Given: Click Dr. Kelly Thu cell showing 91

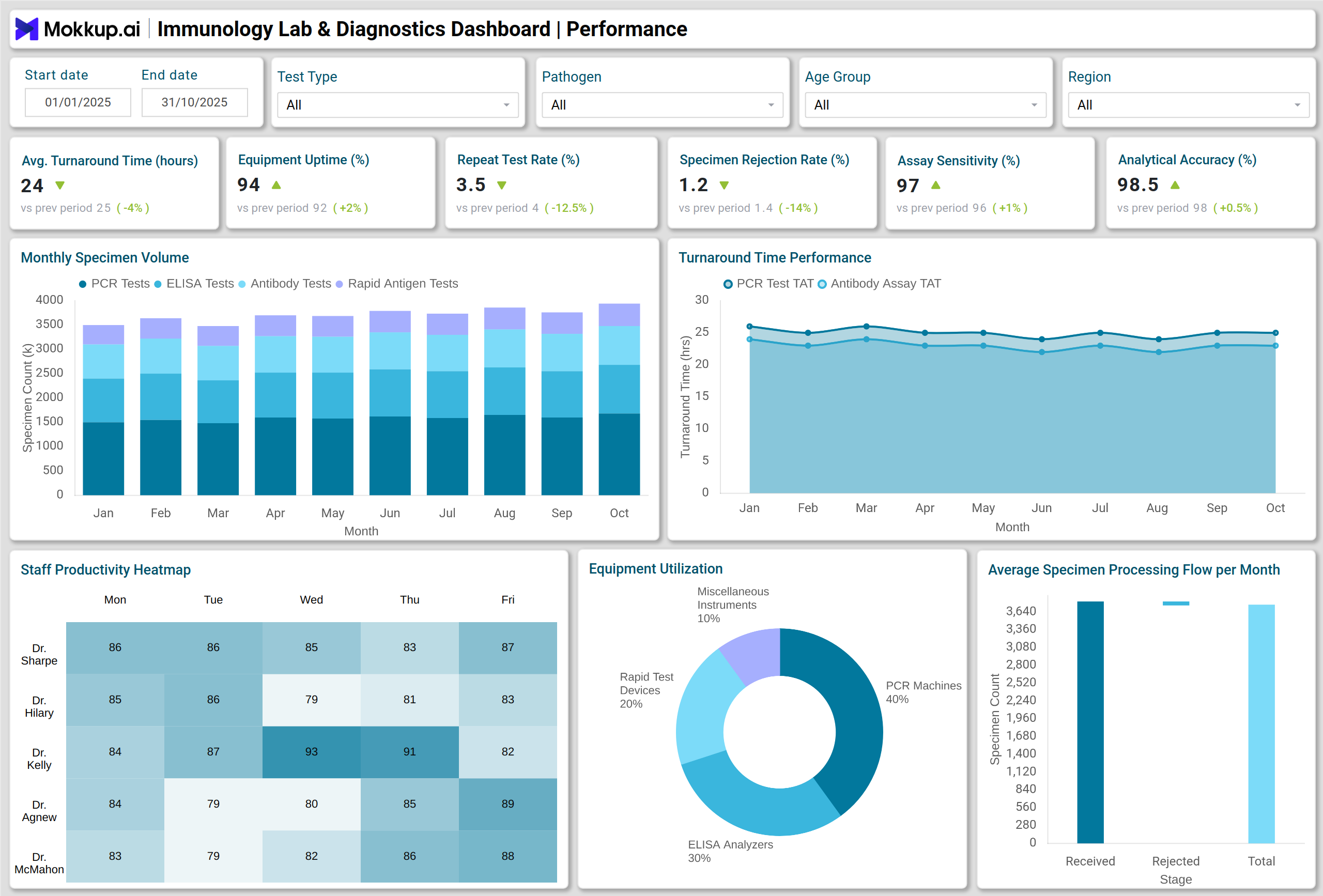Looking at the screenshot, I should 410,751.
